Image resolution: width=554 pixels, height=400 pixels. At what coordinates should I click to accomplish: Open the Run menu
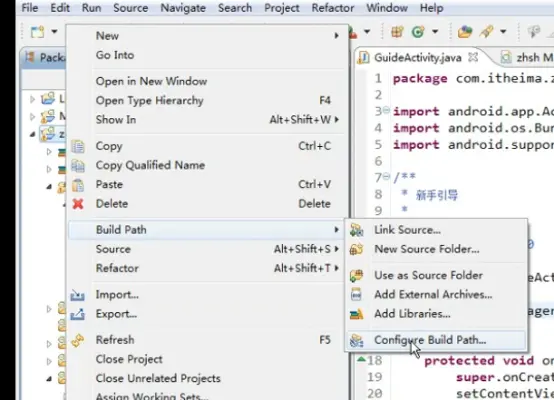click(92, 7)
